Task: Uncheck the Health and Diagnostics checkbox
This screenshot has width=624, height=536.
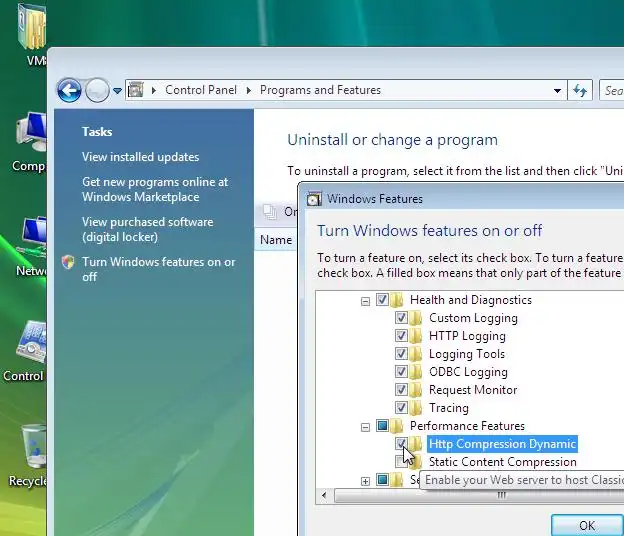Action: point(382,299)
